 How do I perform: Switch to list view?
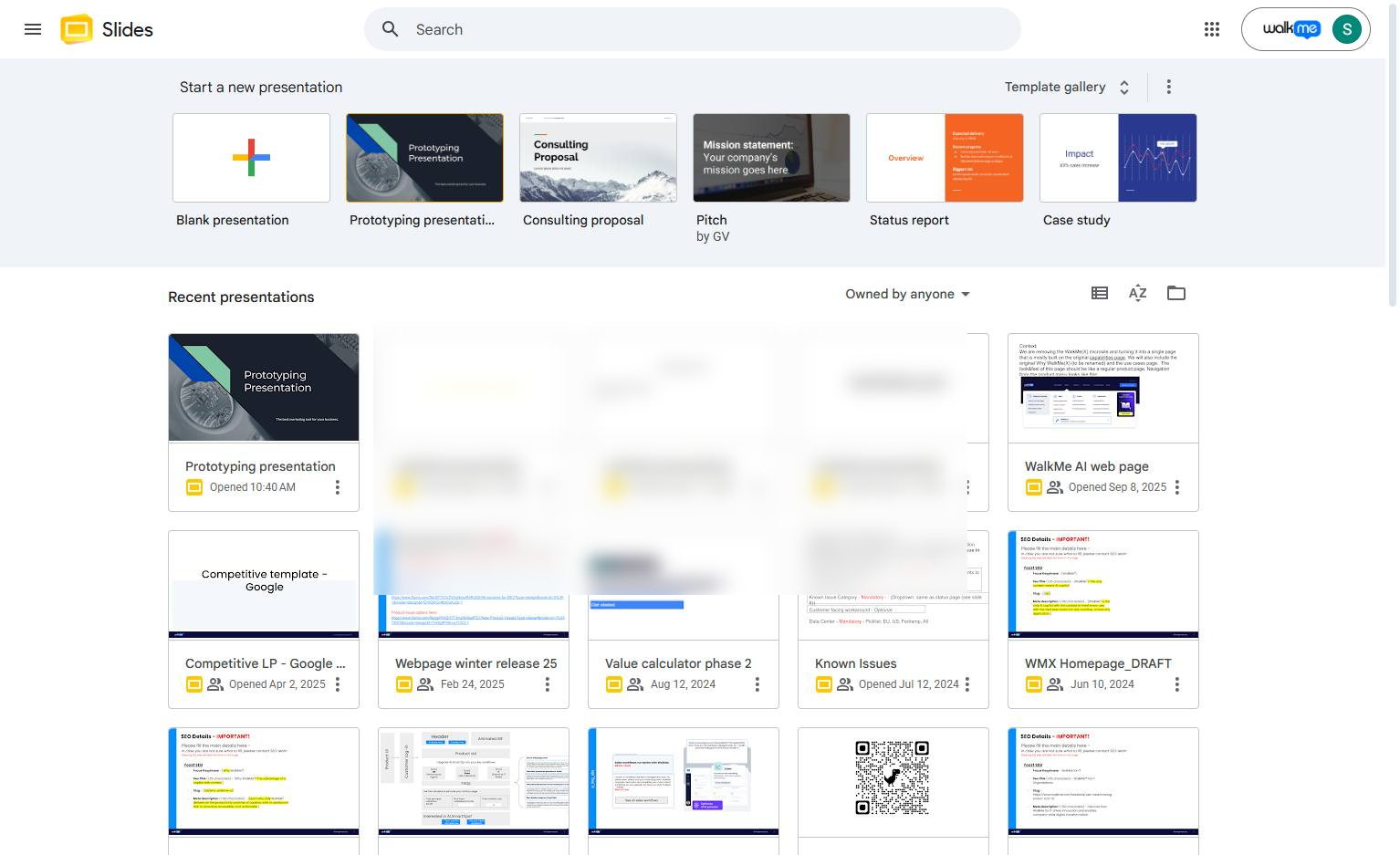tap(1100, 293)
